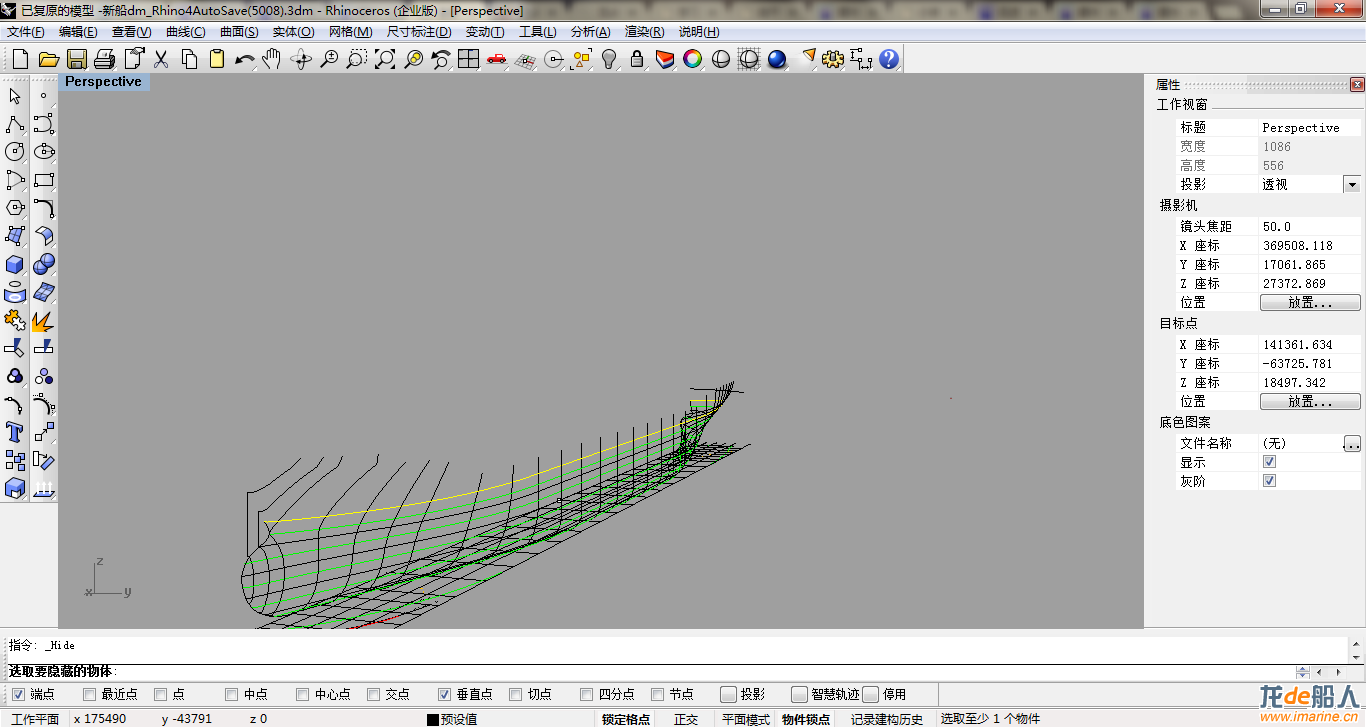
Task: Select the Ellipse tool
Action: click(44, 152)
